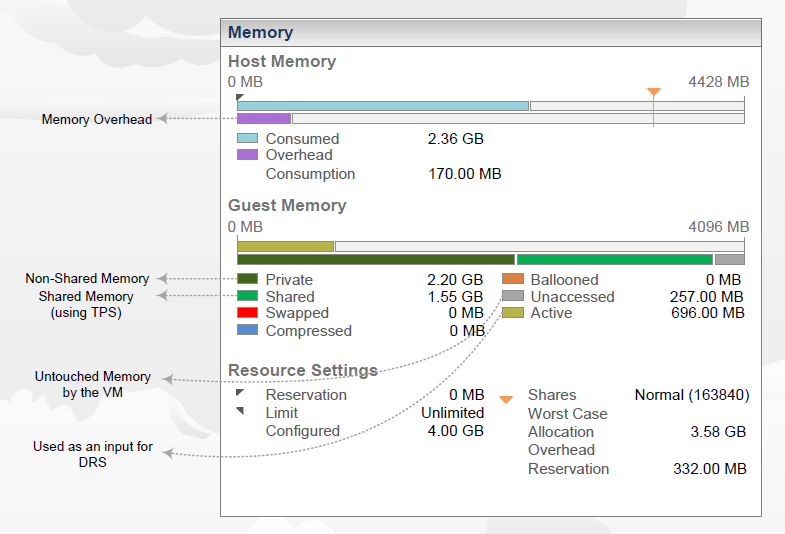The width and height of the screenshot is (785, 534).
Task: Pick the gray Unaccessed legend swatch
Action: click(512, 297)
